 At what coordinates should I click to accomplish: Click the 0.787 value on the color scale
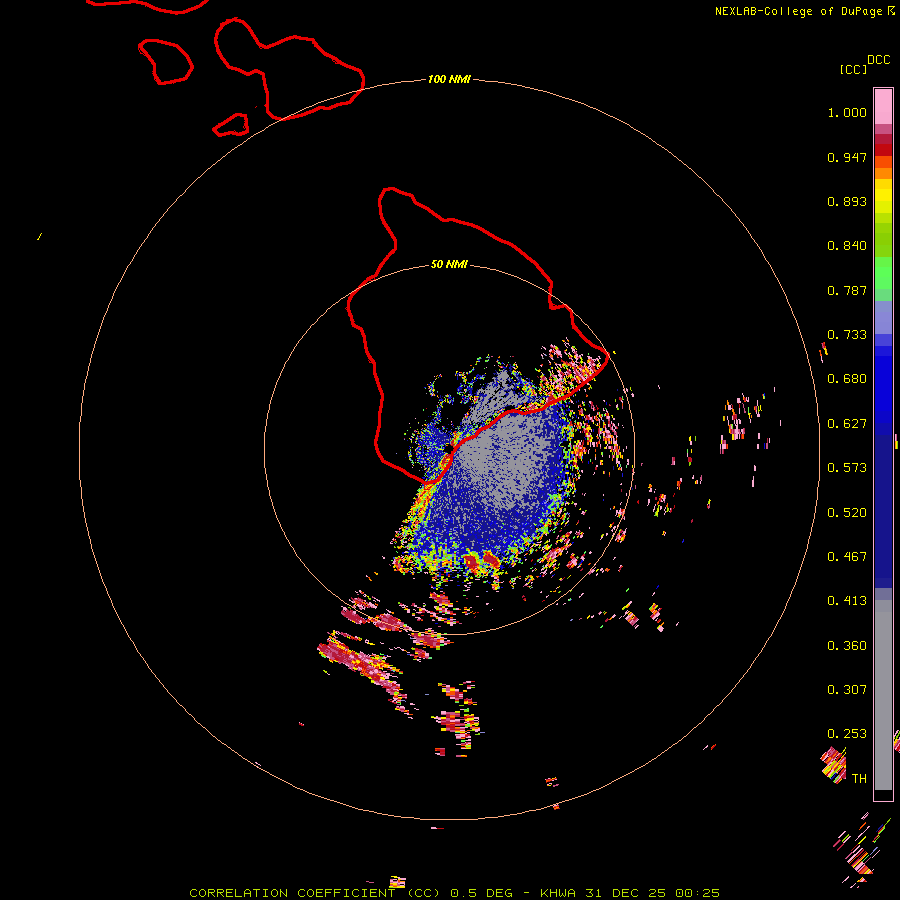847,290
